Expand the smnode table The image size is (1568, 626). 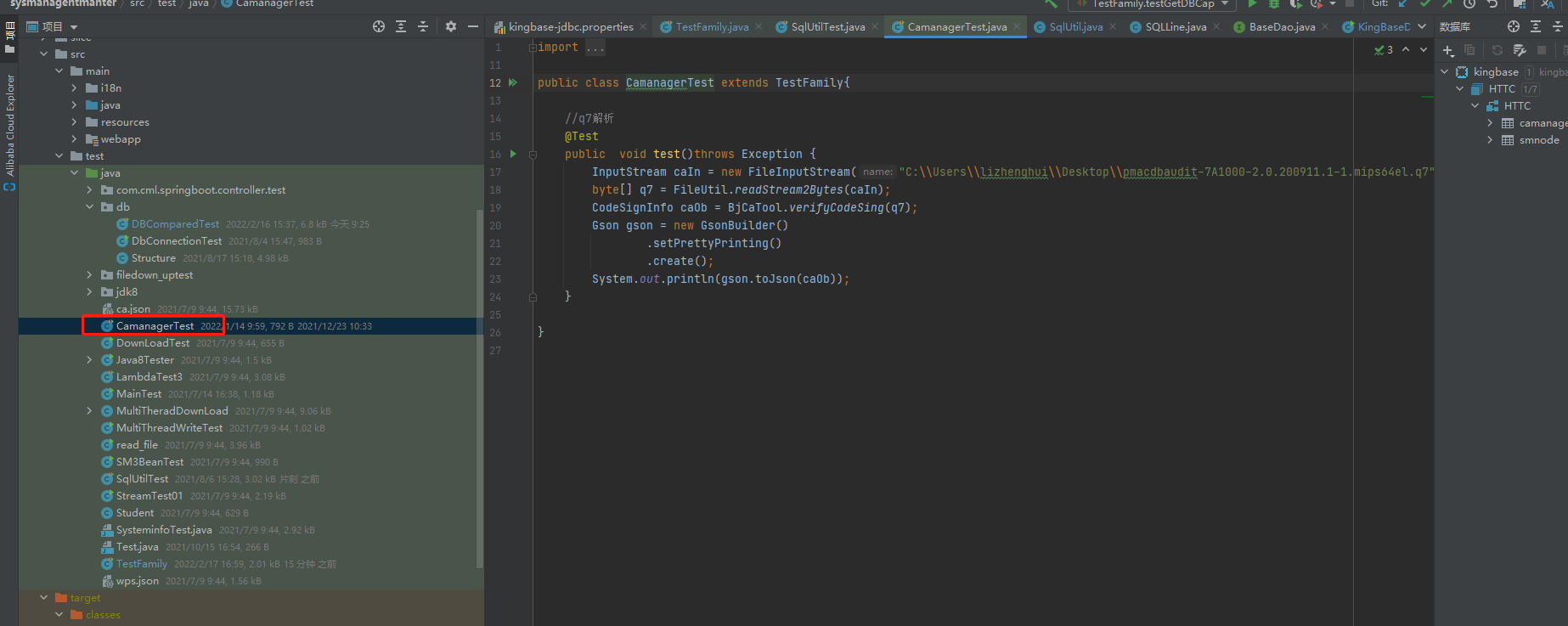click(1490, 140)
